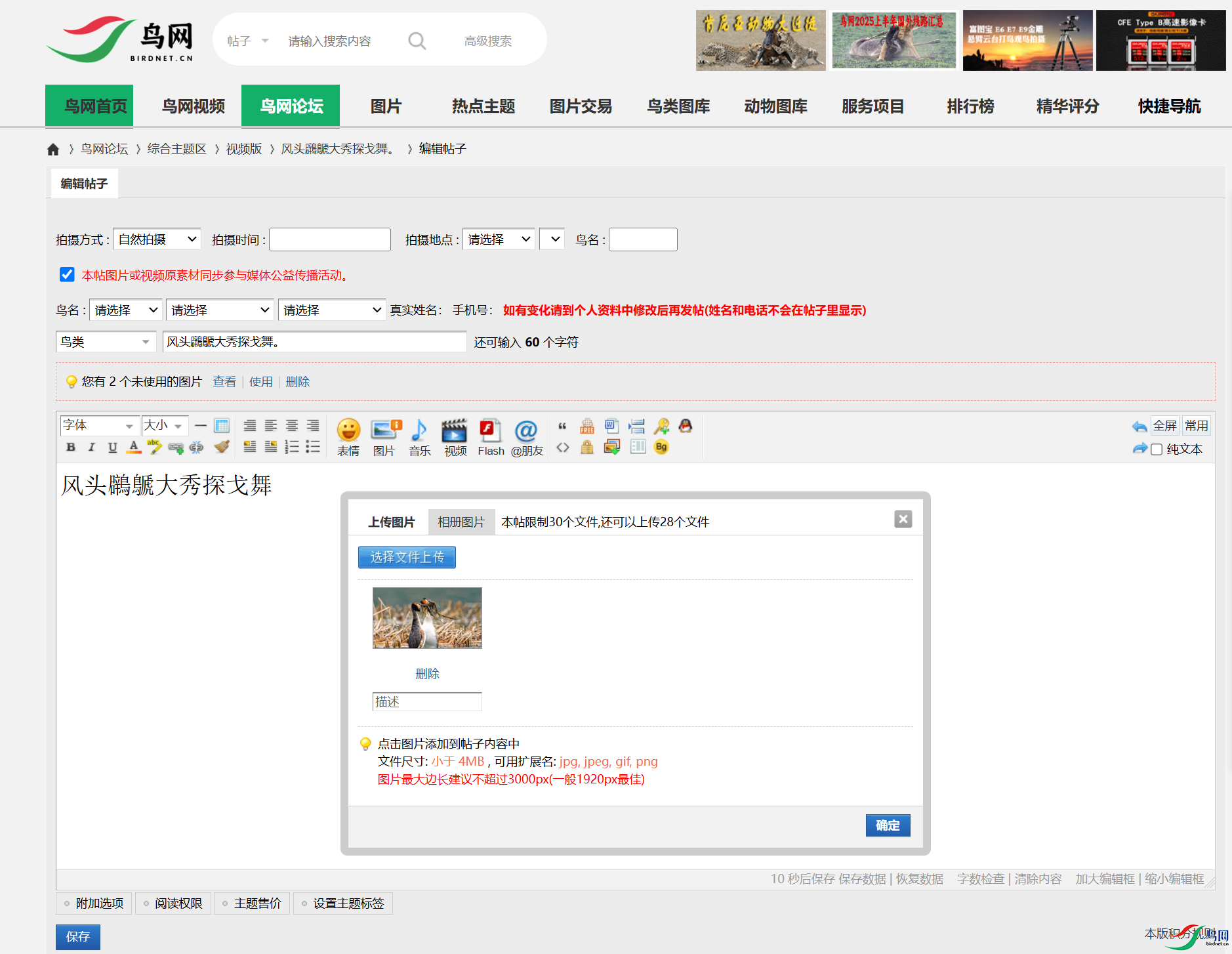Insert an ordered numbered list
1232x954 pixels.
292,447
